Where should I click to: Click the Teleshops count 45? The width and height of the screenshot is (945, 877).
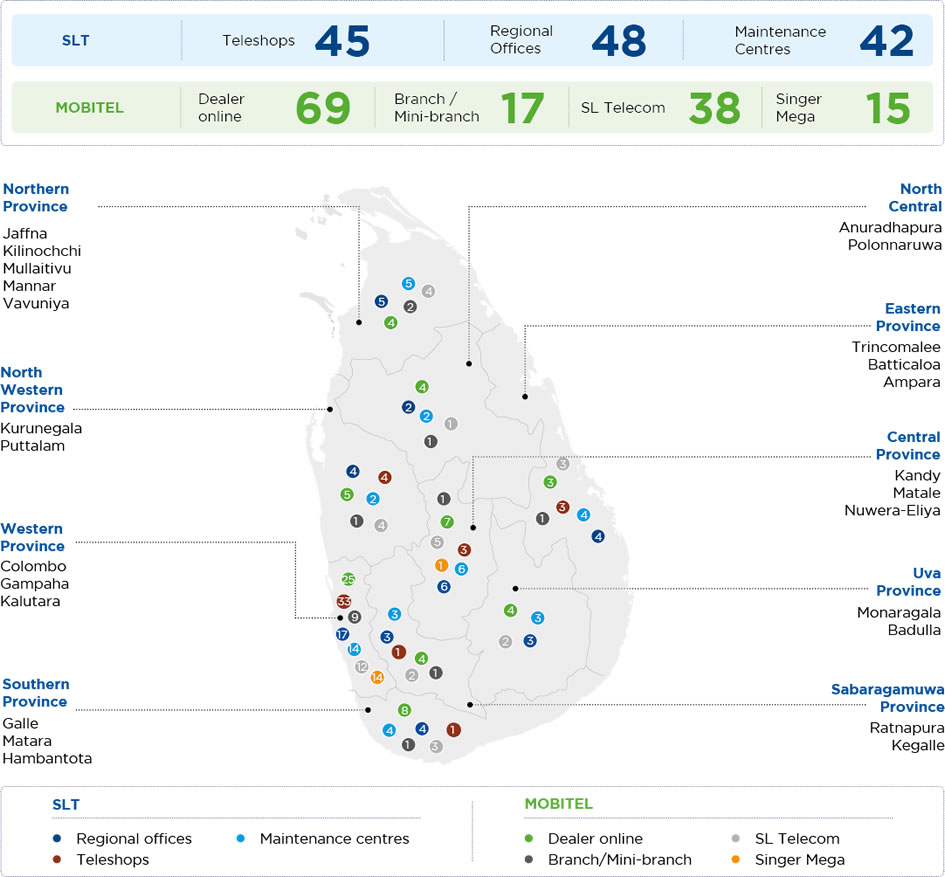tap(342, 41)
